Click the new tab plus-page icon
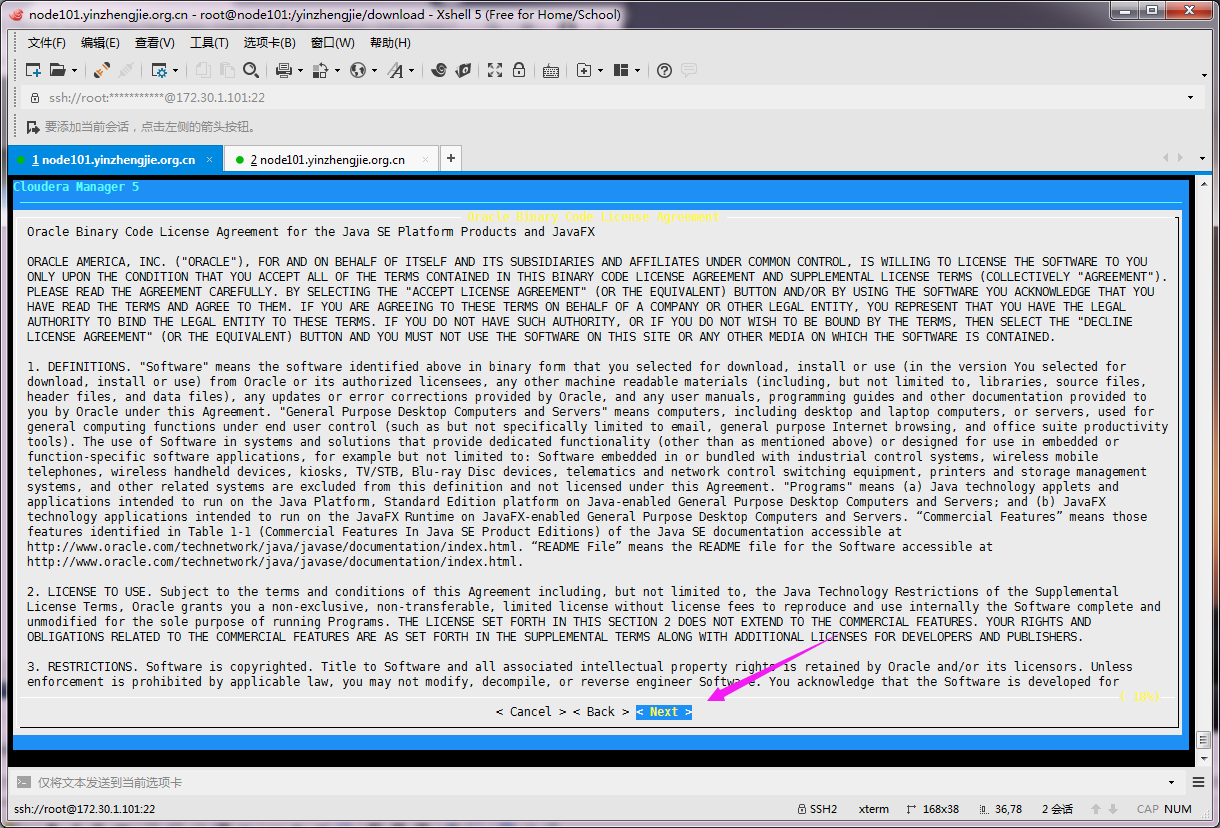This screenshot has height=828, width=1220. pos(584,70)
